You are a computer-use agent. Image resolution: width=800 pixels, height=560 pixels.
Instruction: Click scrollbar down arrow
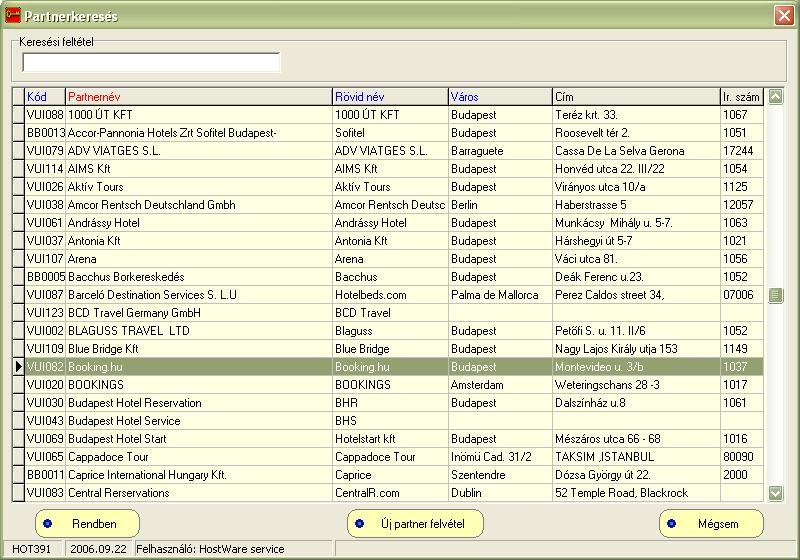tap(775, 493)
